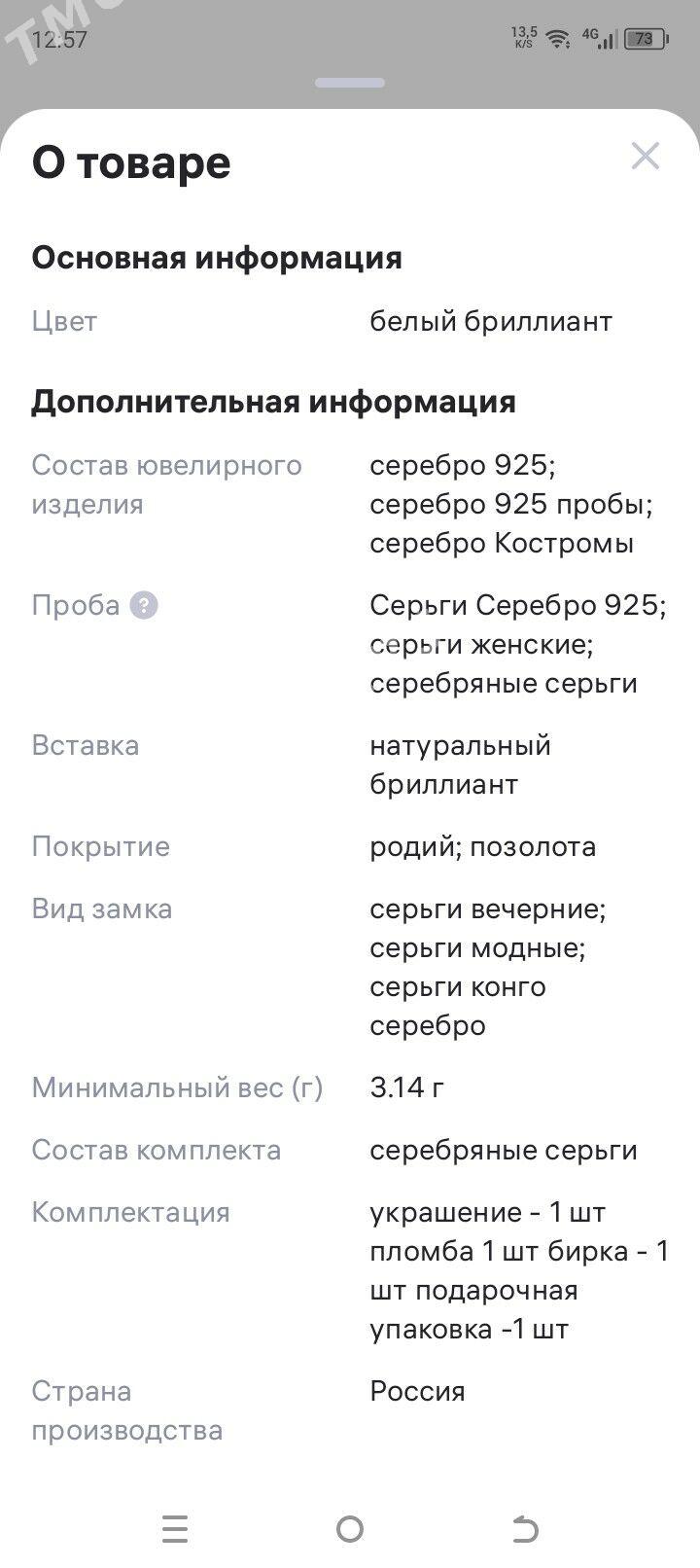Close the О товаре product info sheet
The height and width of the screenshot is (1568, 700).
coord(646,157)
